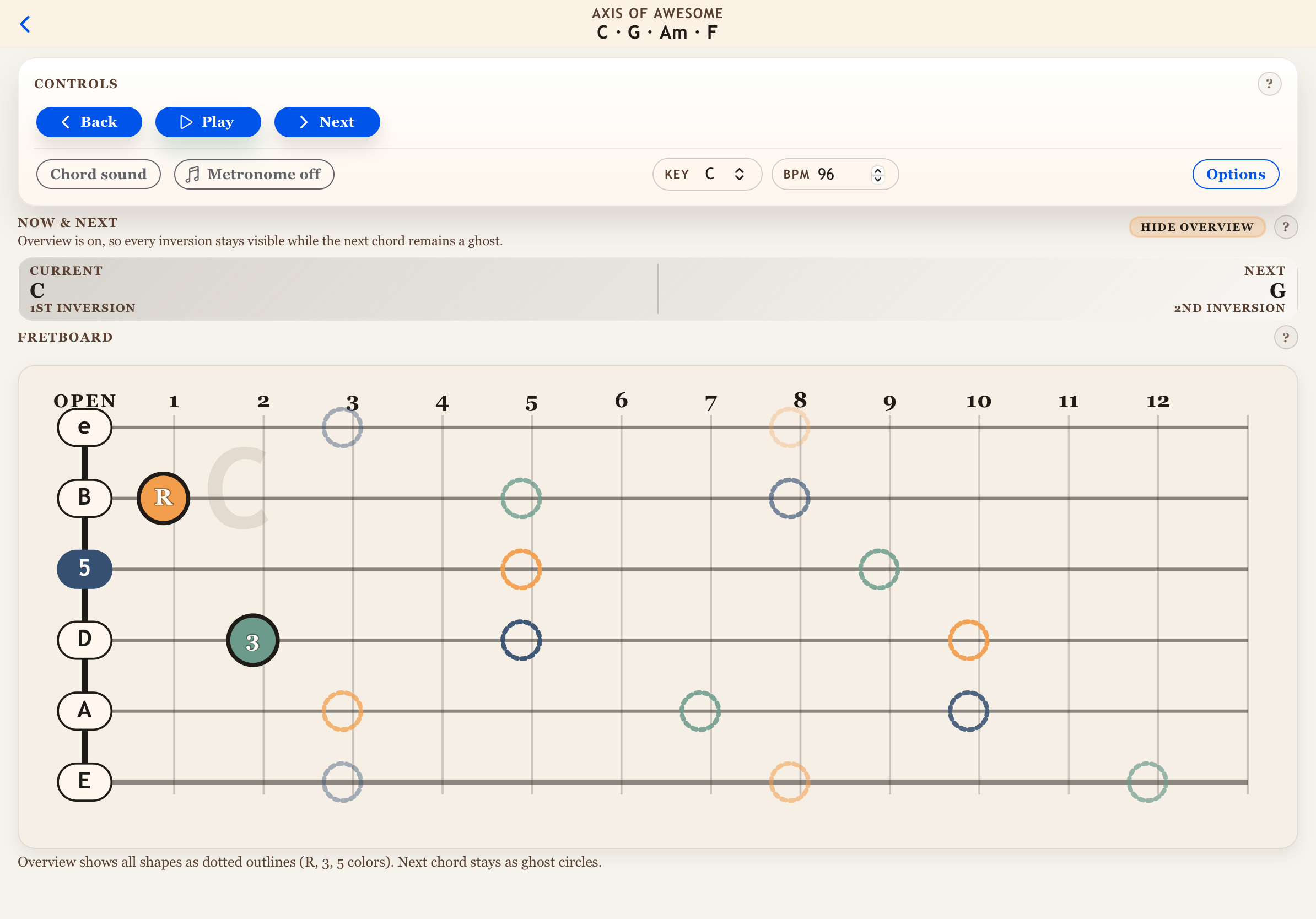
Task: Select the orange R root marker on fret 1
Action: pos(163,498)
